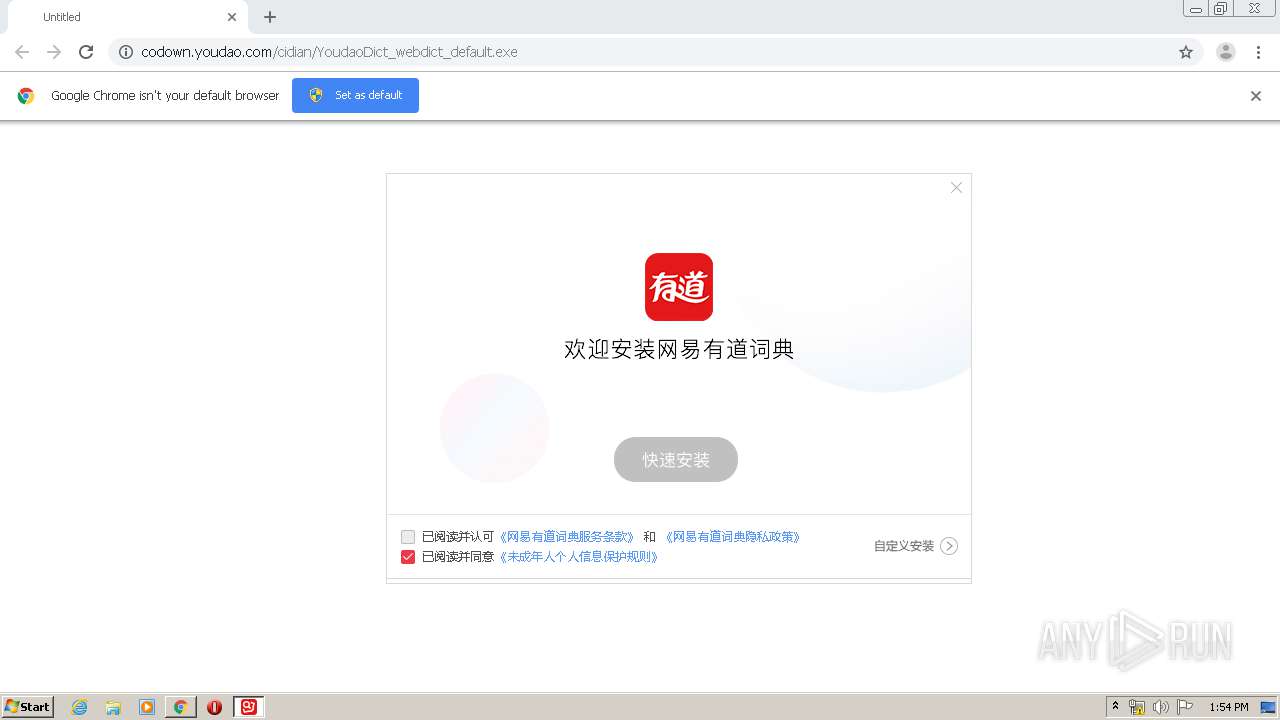This screenshot has width=1280, height=720.
Task: Uncheck the 已阅读并同意 minors protection checkbox
Action: [x=408, y=557]
